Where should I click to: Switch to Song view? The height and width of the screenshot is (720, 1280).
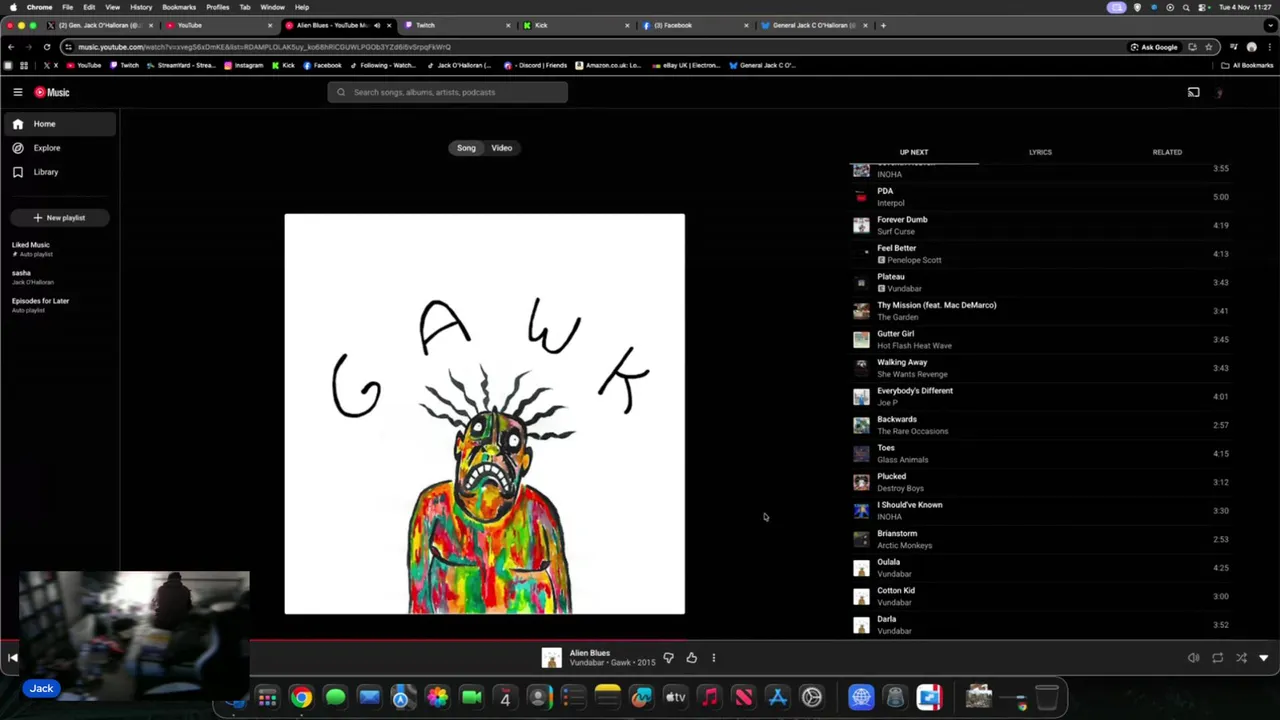[x=466, y=148]
